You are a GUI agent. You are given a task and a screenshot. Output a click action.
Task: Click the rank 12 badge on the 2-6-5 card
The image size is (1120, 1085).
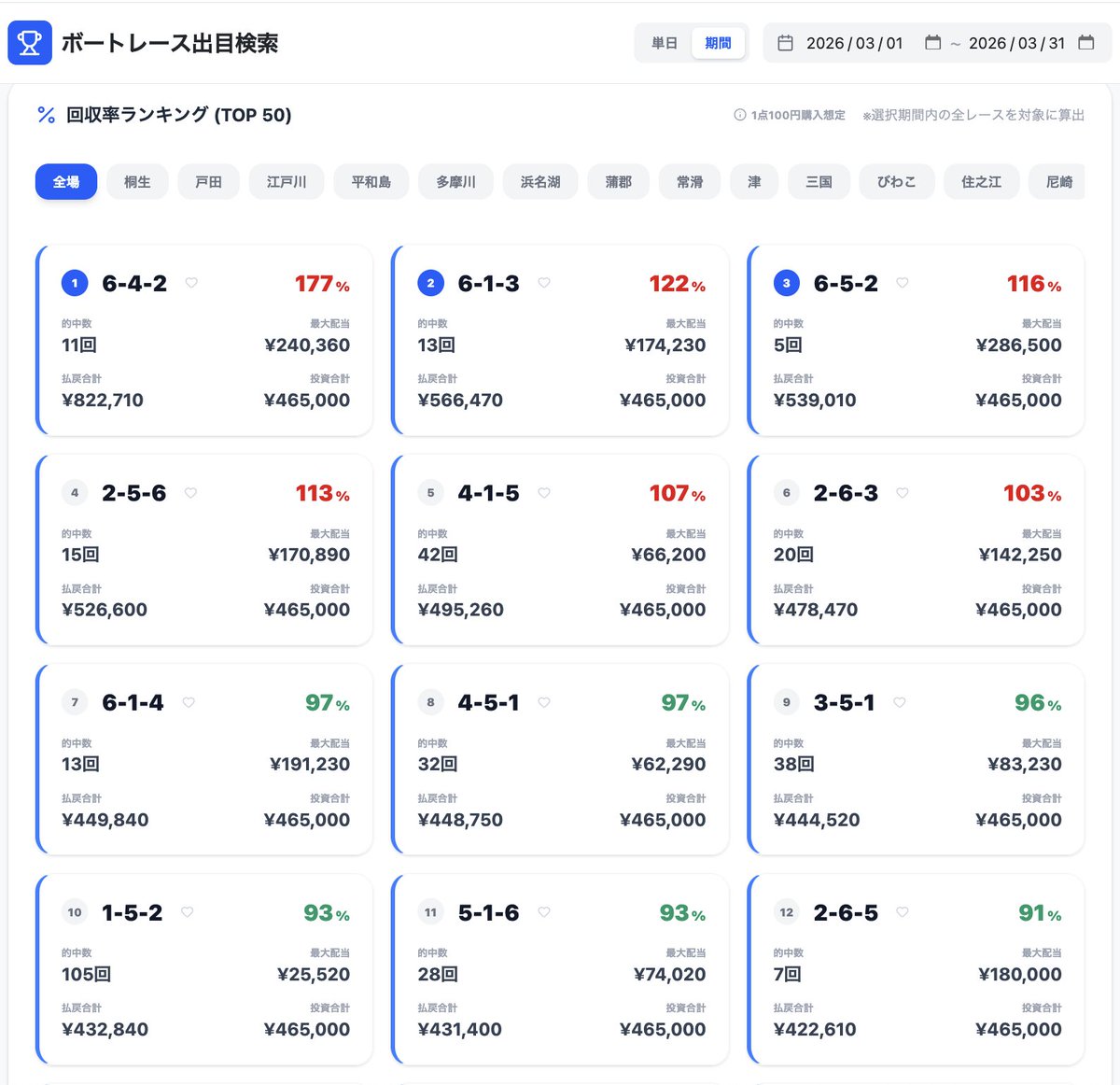point(787,912)
